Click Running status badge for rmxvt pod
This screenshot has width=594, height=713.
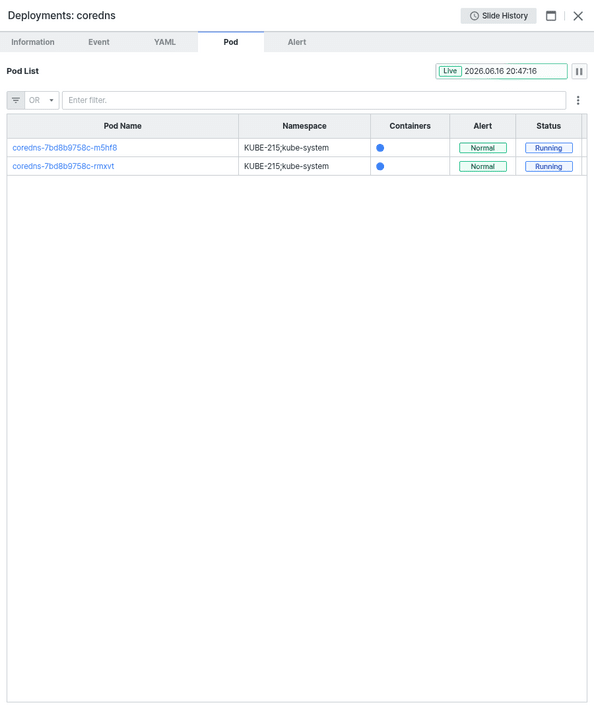pyautogui.click(x=549, y=166)
